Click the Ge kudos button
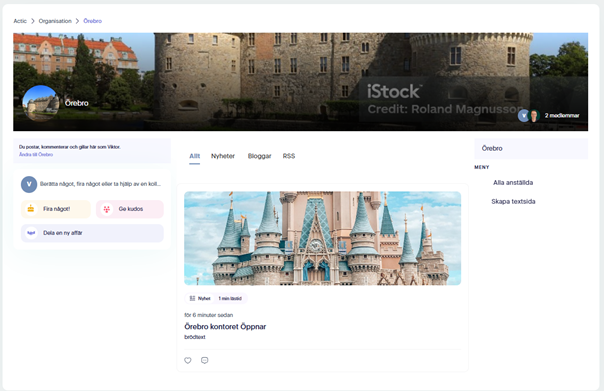The width and height of the screenshot is (604, 391). [130, 209]
